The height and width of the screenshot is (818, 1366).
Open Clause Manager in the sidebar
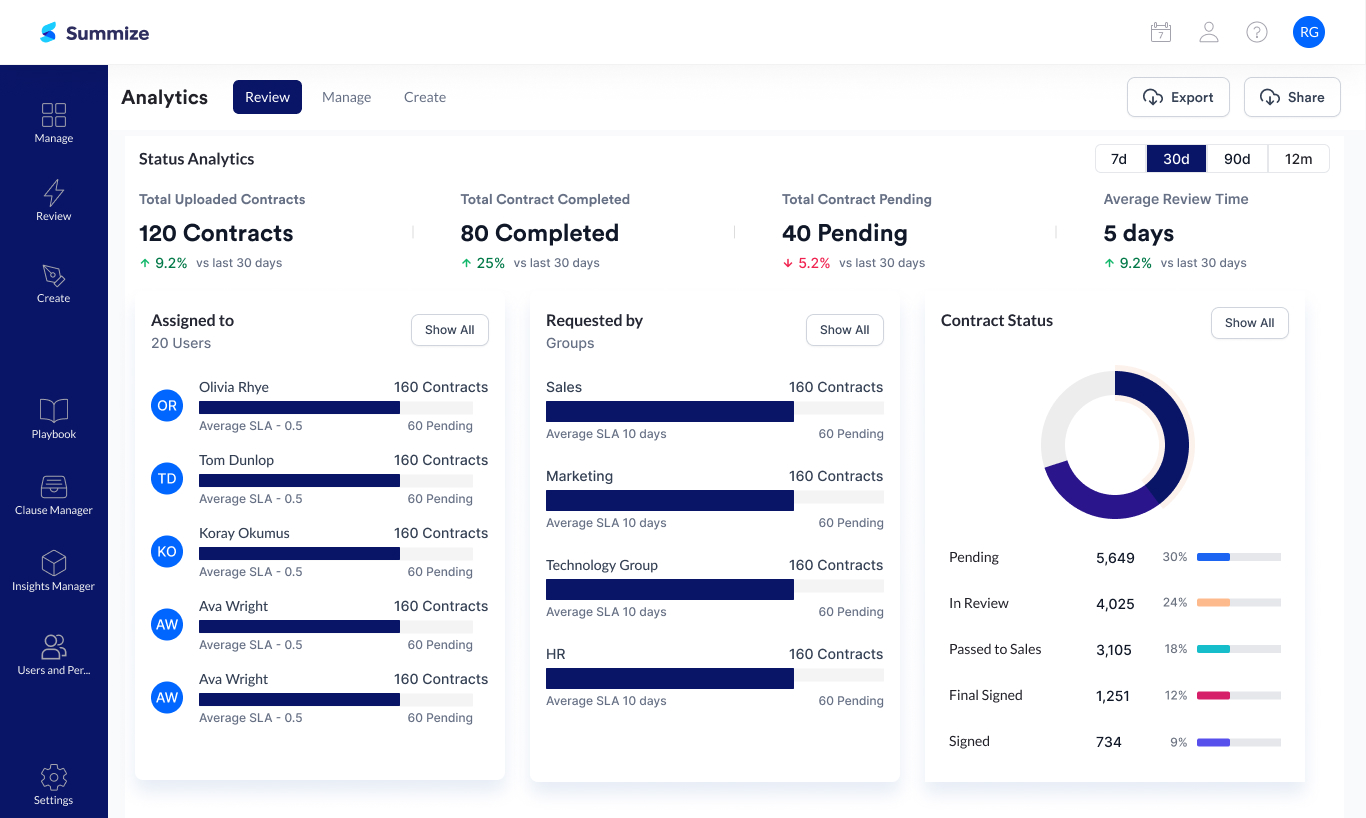click(x=54, y=495)
